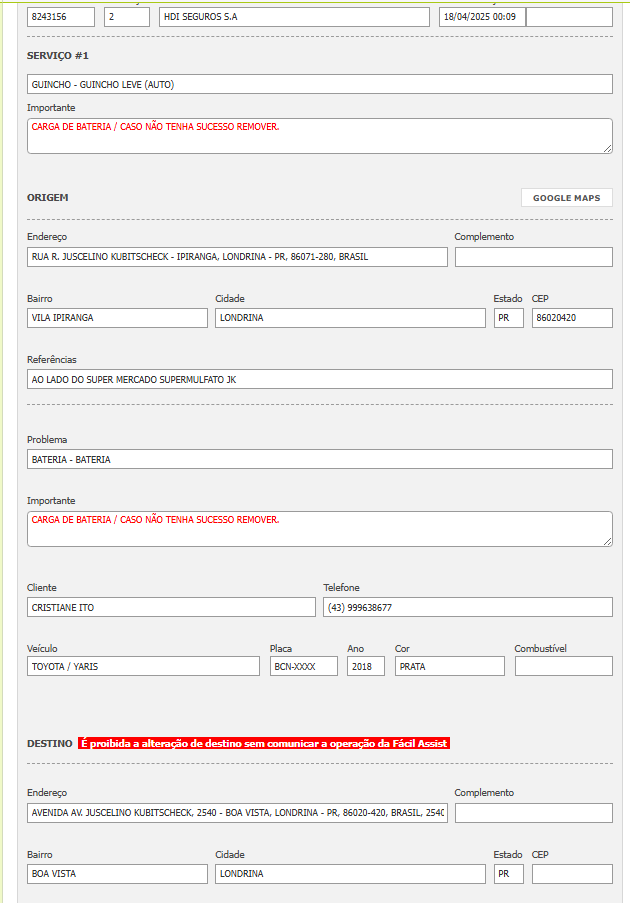Screen dimensions: 630x903
Task: Focus the Veículo field TOYOTA / YARIS
Action: click(x=143, y=666)
